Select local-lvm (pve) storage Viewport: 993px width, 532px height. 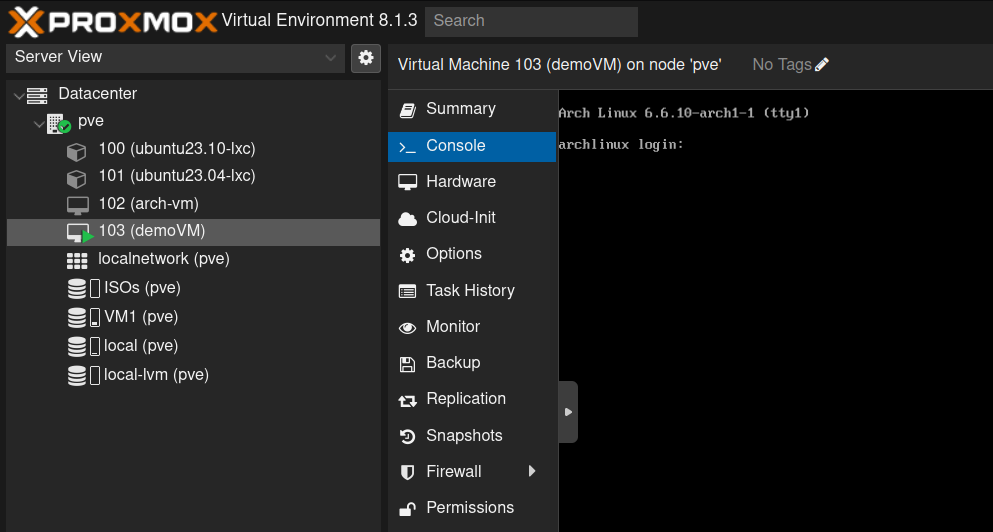point(156,375)
